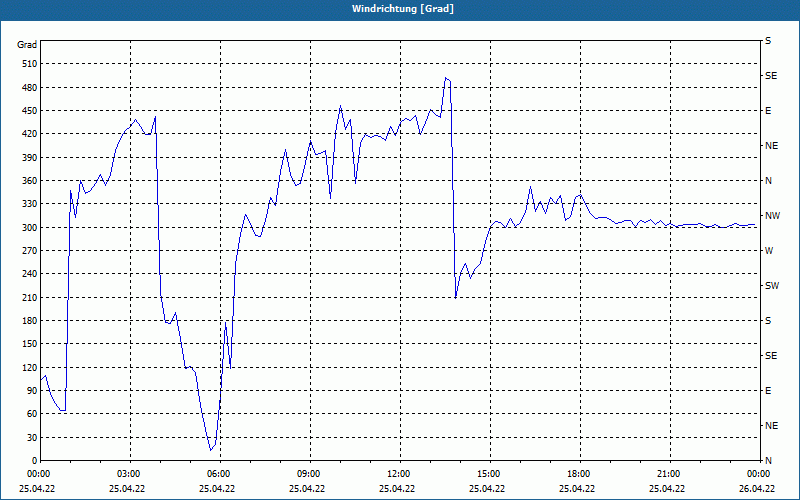Click the 09:00 time label

[x=310, y=474]
